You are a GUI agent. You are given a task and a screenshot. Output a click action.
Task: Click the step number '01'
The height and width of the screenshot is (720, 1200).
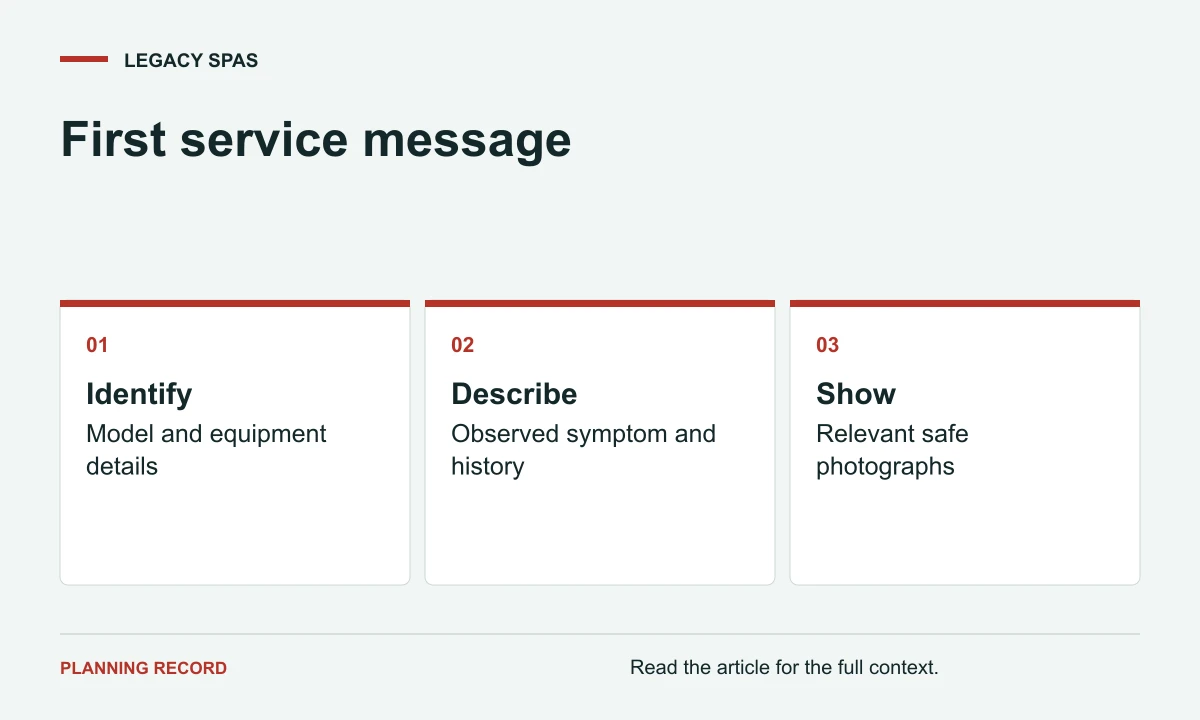point(97,345)
